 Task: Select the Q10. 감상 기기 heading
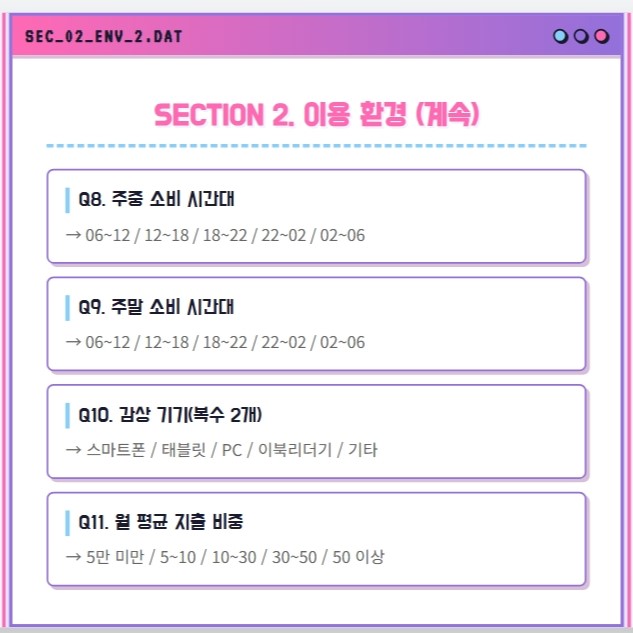point(170,415)
